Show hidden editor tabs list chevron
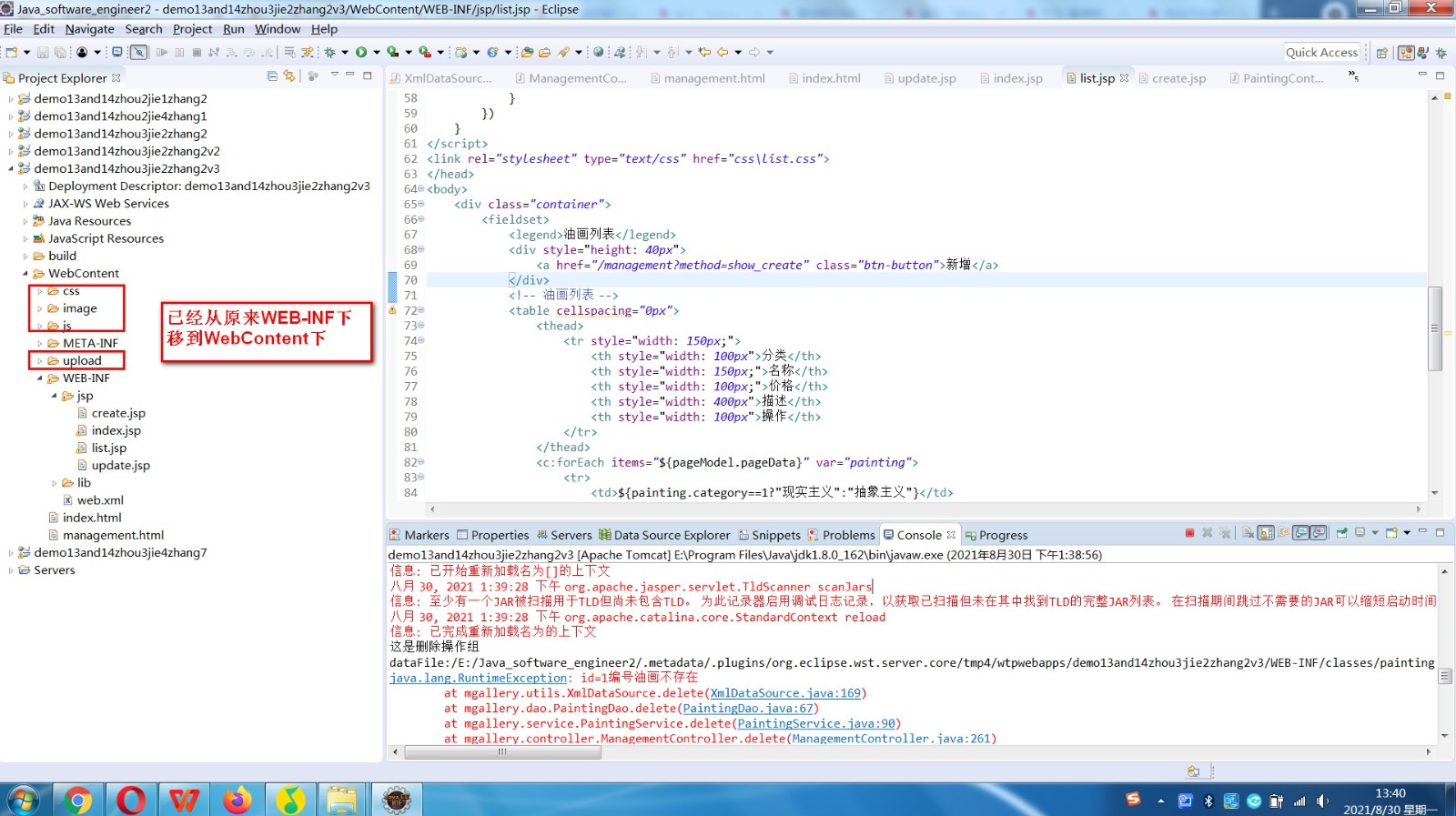The image size is (1456, 816). tap(1353, 76)
